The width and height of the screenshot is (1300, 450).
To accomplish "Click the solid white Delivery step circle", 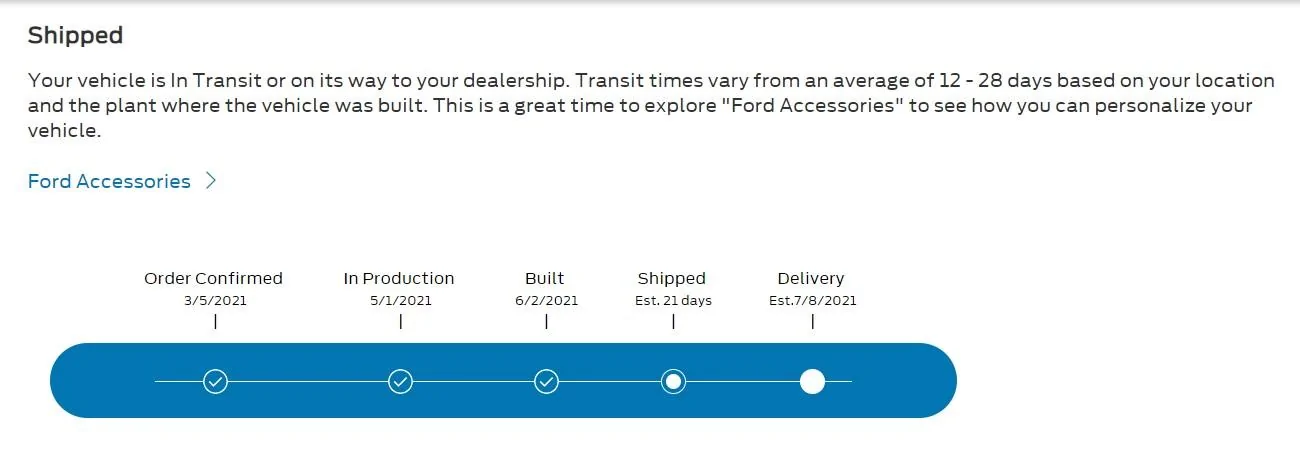I will [812, 381].
